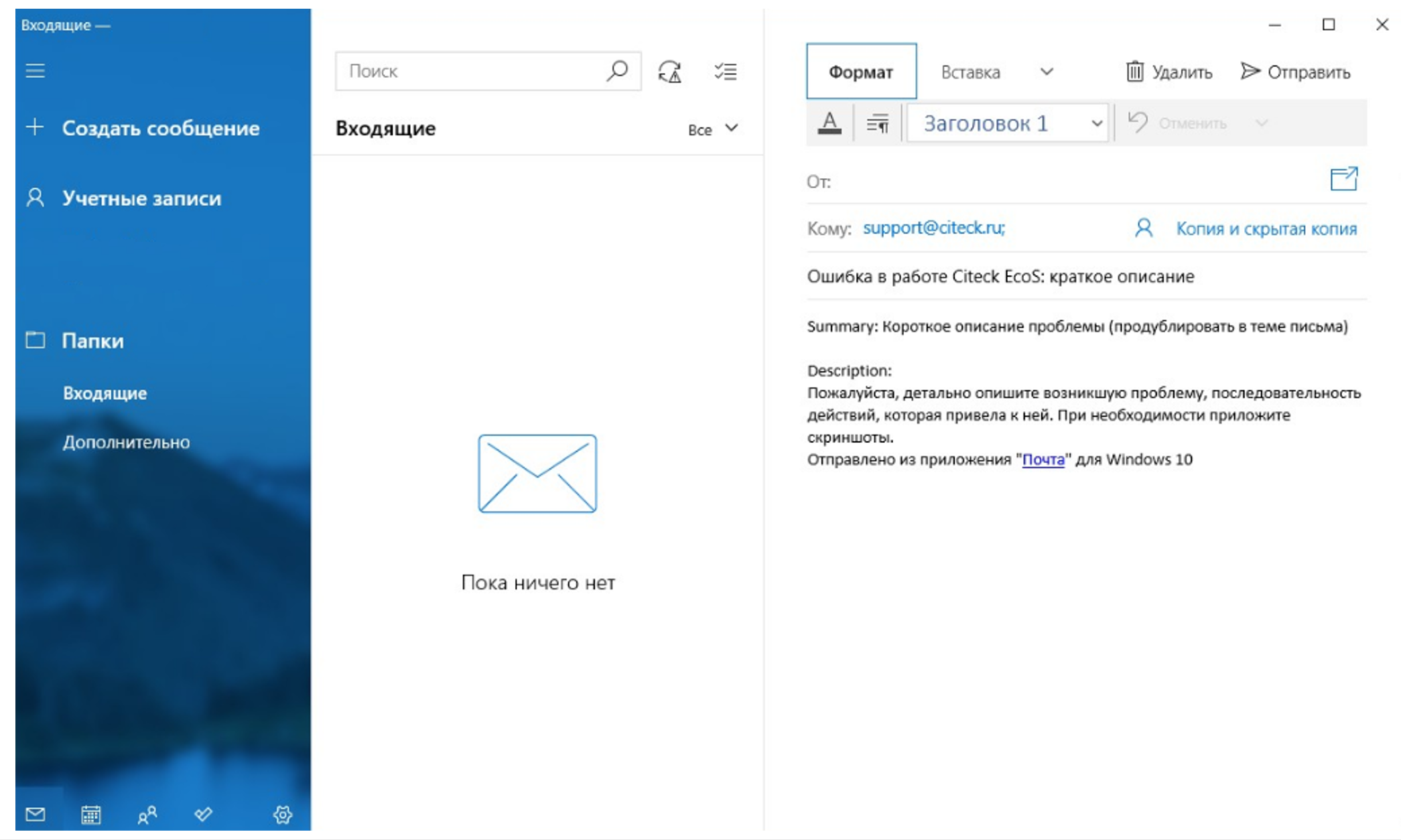Viewport: 1401px width, 840px height.
Task: Expand the Все filter dropdown
Action: point(713,129)
